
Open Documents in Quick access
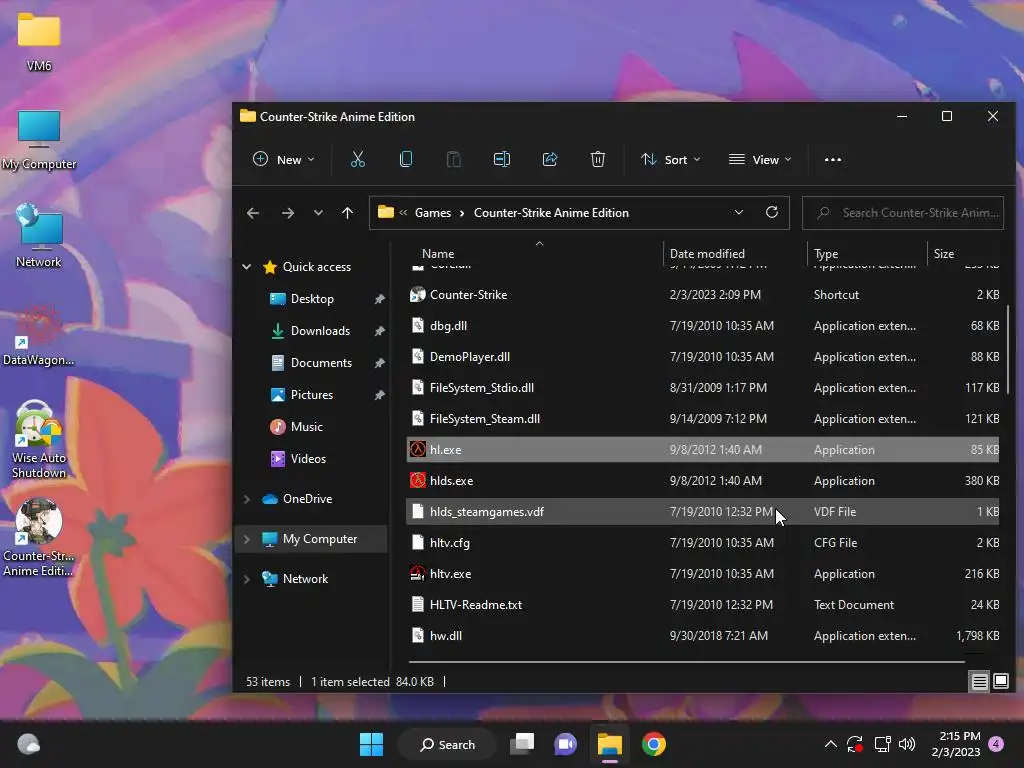tap(321, 362)
